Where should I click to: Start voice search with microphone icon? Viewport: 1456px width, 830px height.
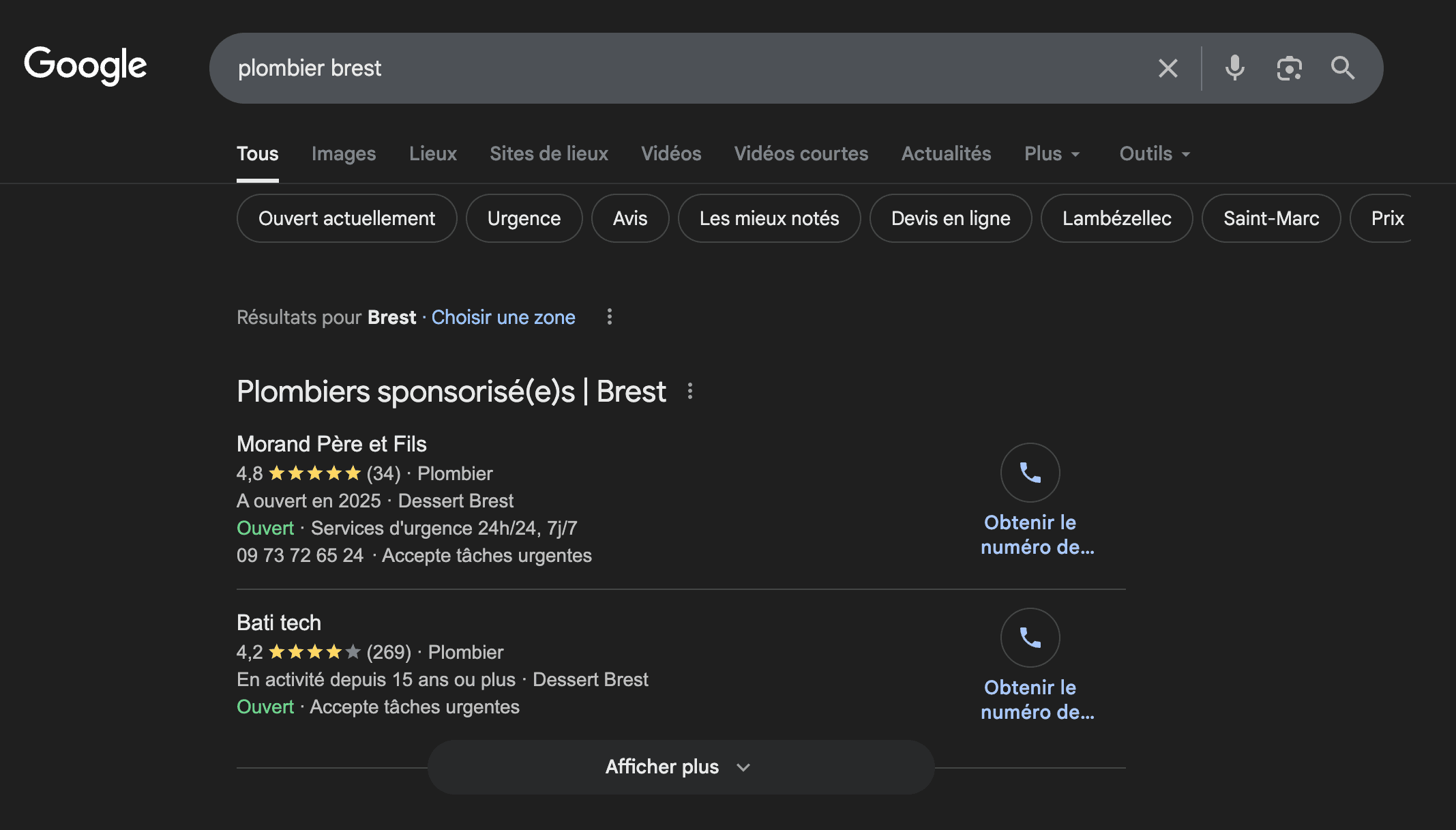pos(1234,68)
